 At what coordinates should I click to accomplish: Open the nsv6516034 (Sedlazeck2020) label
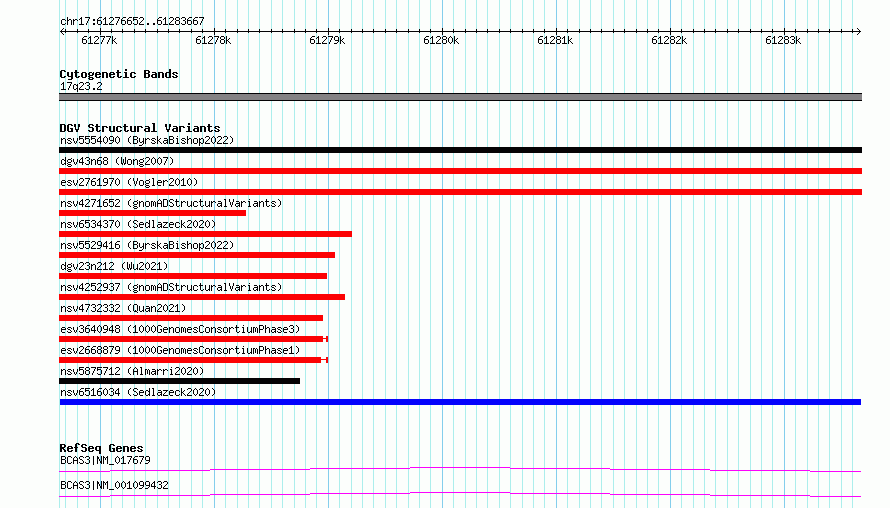tap(138, 392)
